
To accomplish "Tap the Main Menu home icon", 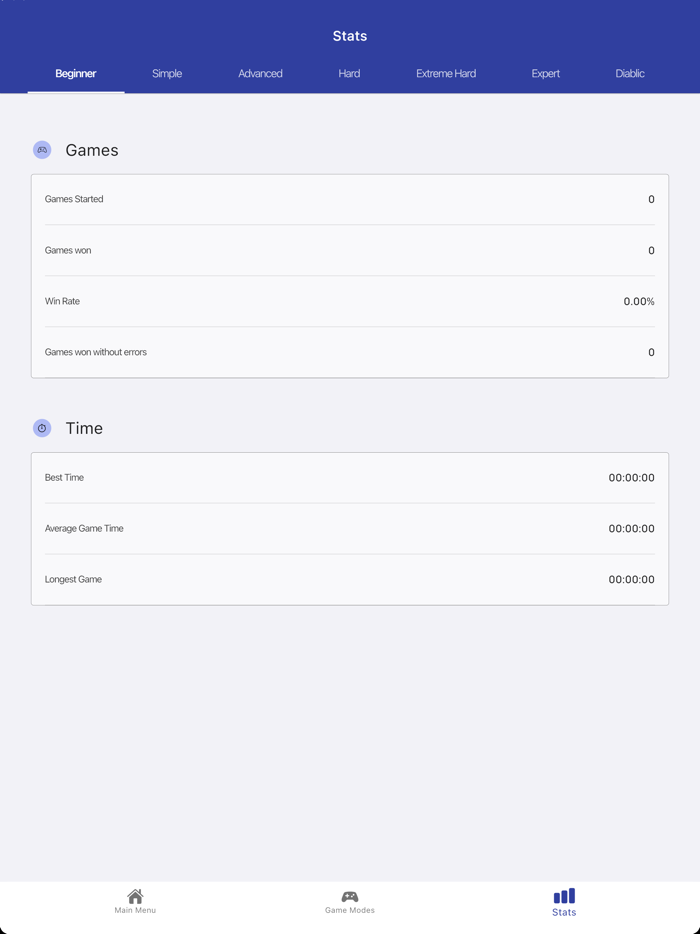I will click(x=135, y=895).
